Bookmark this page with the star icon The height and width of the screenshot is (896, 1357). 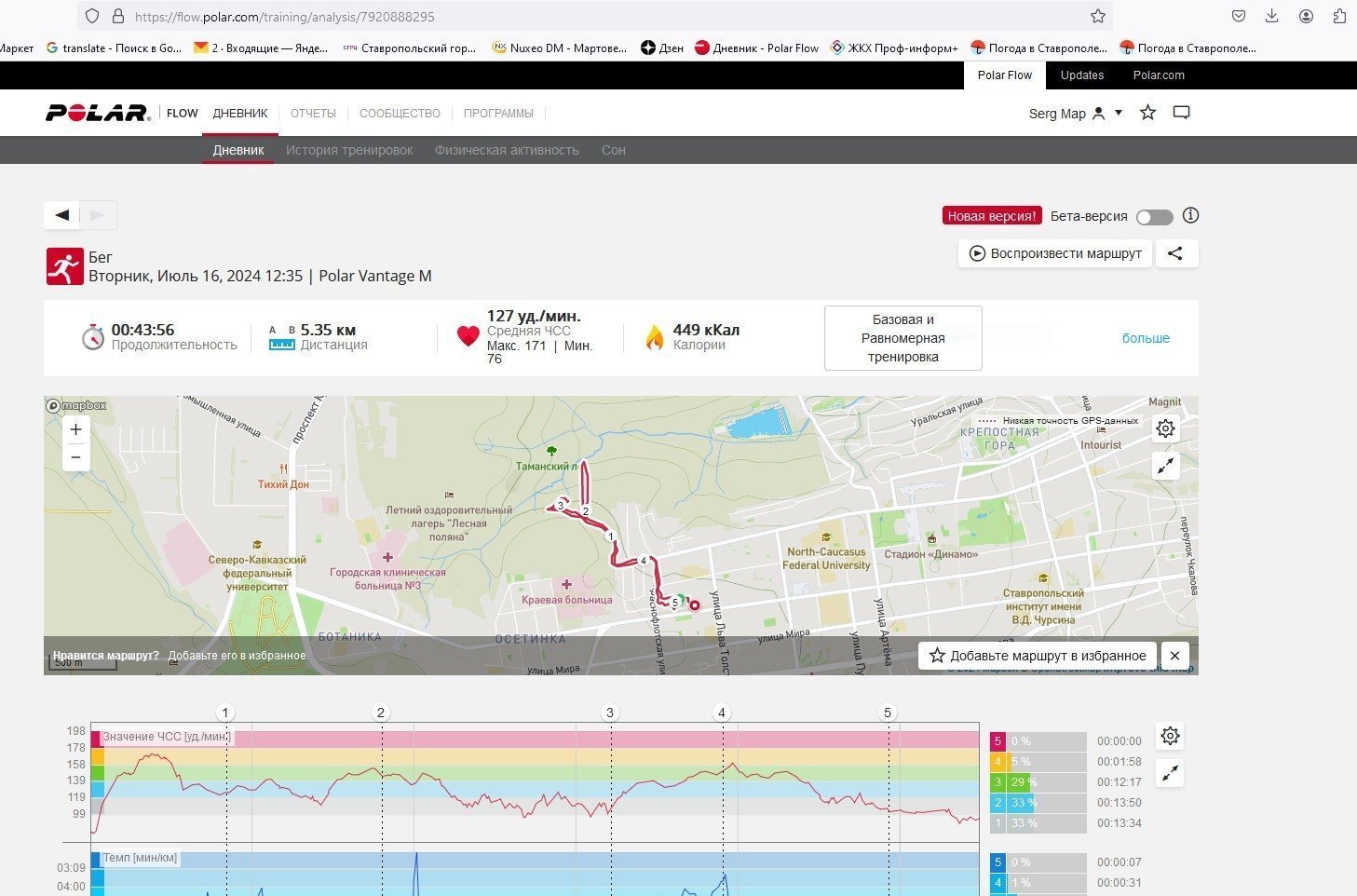[x=1098, y=16]
